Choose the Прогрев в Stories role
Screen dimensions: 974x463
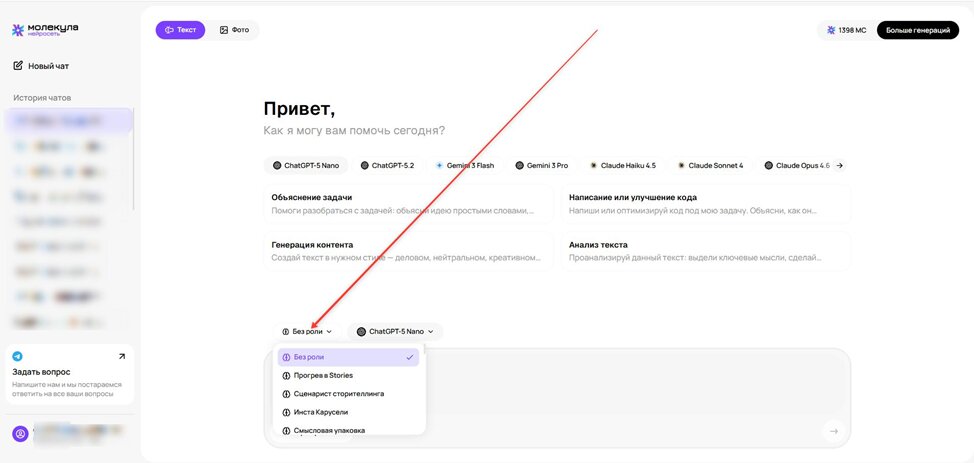click(x=348, y=375)
